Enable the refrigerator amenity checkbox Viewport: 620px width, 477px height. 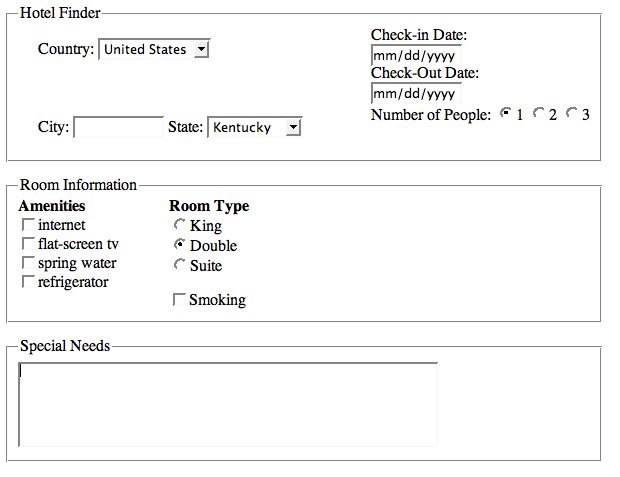(x=29, y=283)
